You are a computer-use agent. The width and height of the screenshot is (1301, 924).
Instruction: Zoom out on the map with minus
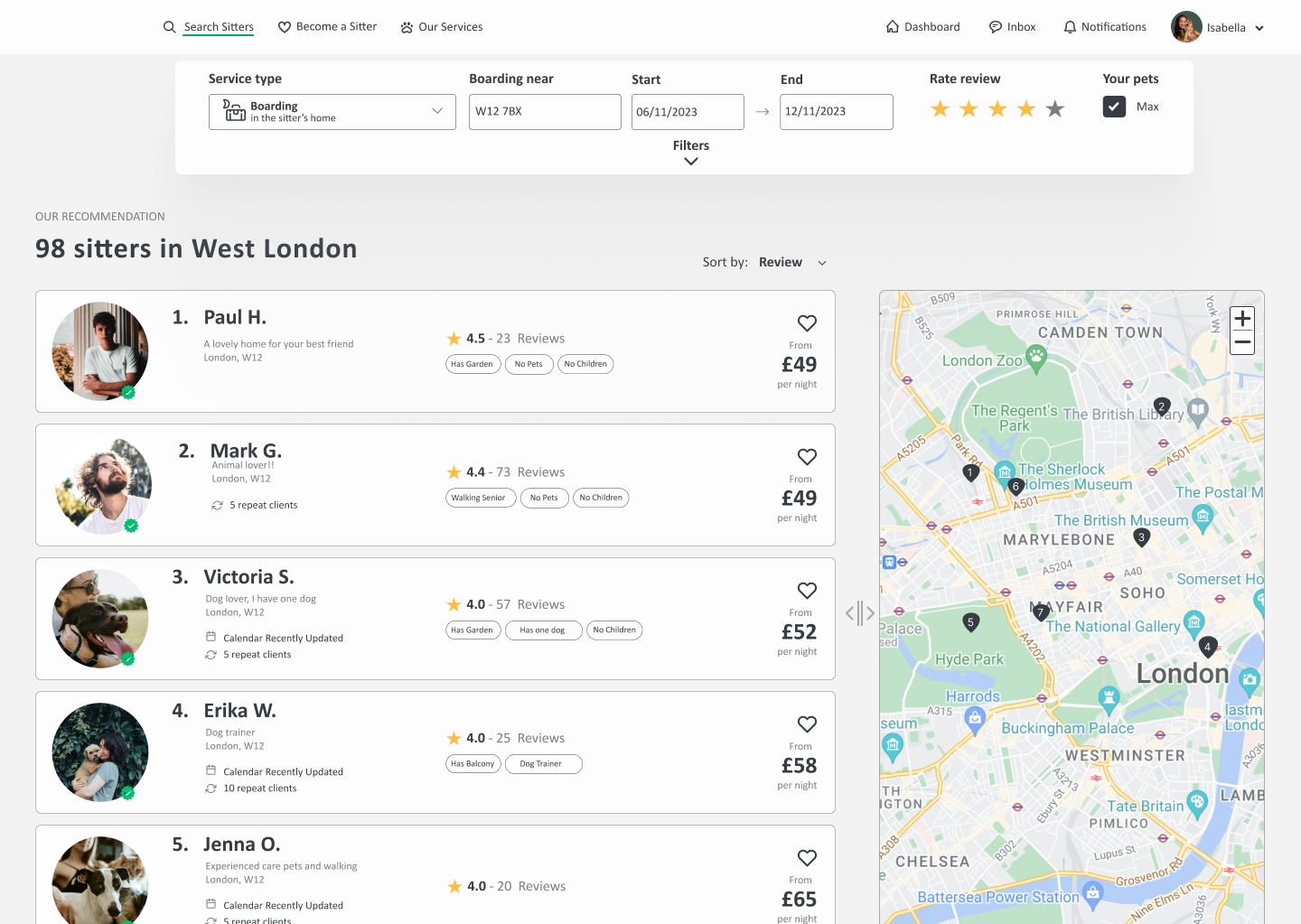[1242, 342]
